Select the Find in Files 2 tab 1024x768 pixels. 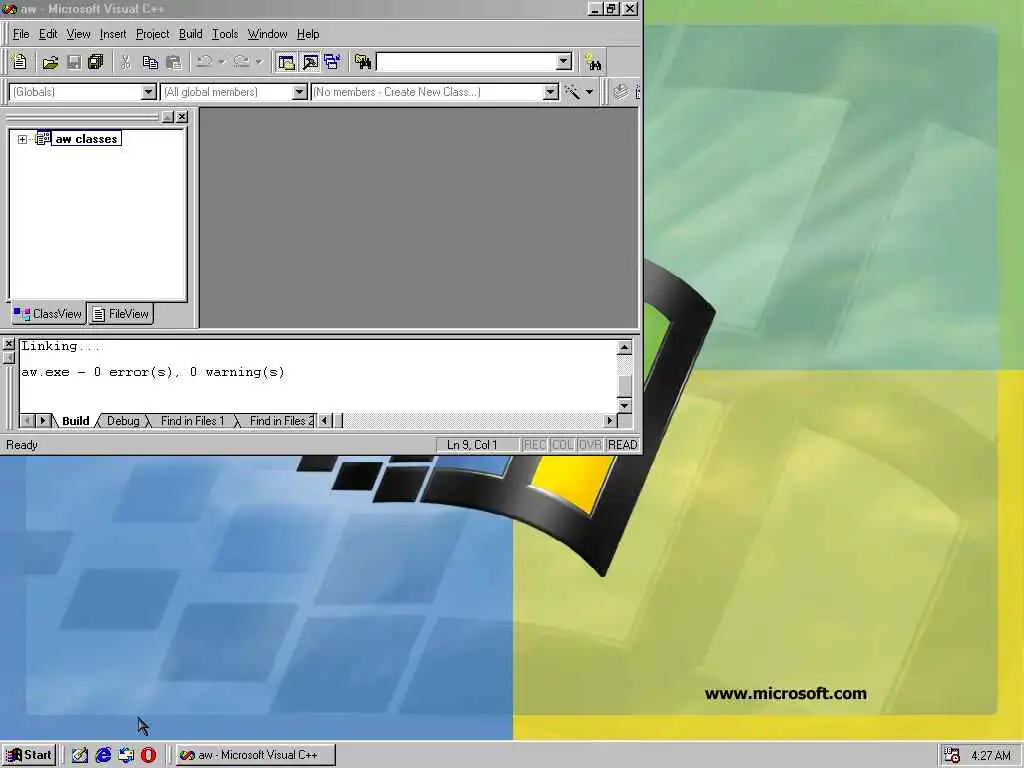[x=281, y=421]
